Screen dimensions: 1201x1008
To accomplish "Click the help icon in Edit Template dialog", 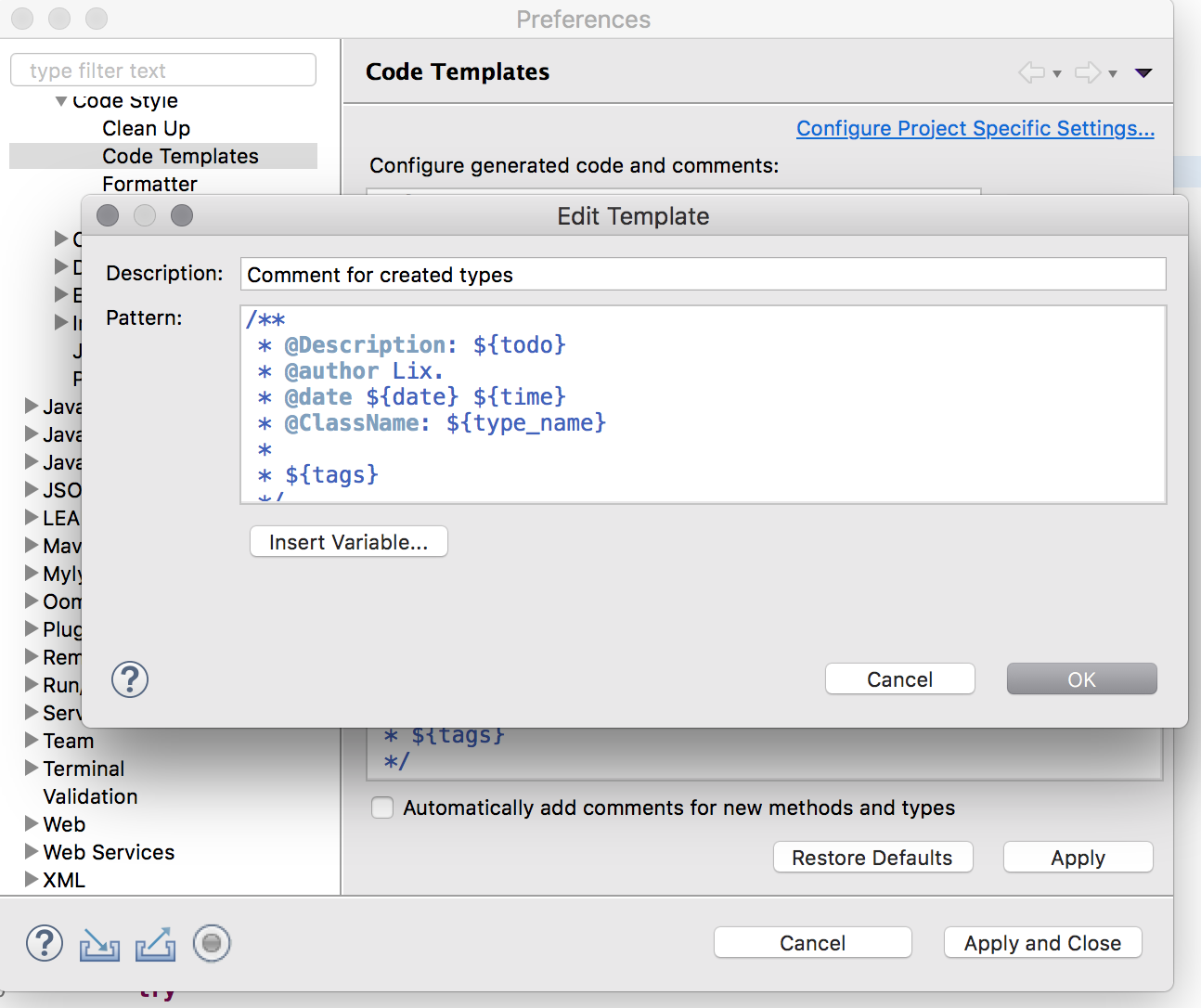I will [x=130, y=679].
